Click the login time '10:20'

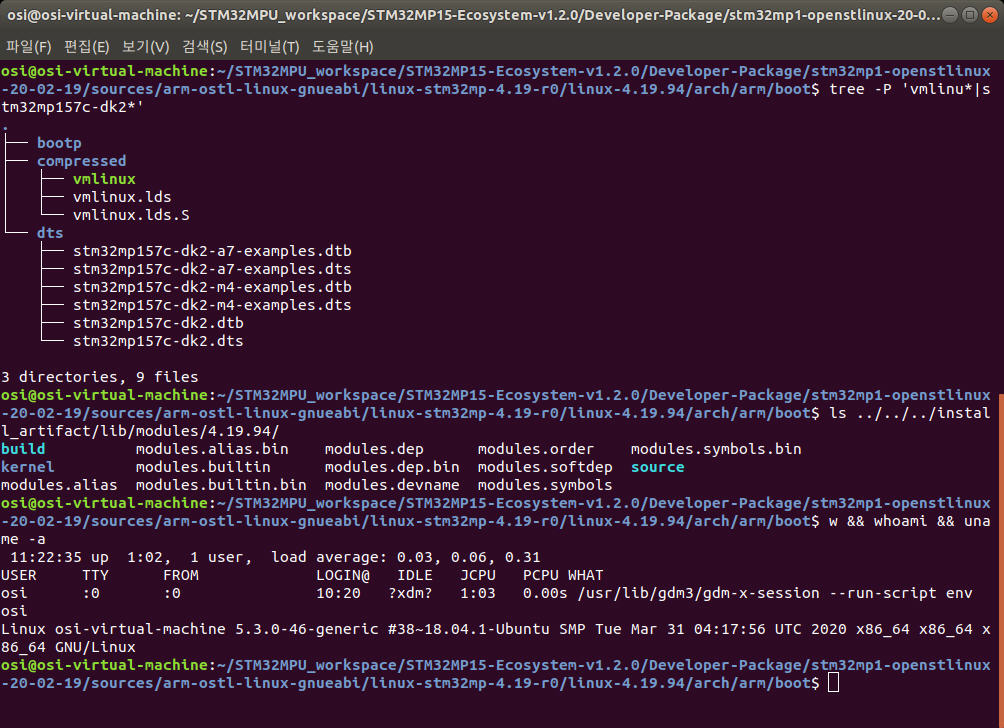[338, 593]
